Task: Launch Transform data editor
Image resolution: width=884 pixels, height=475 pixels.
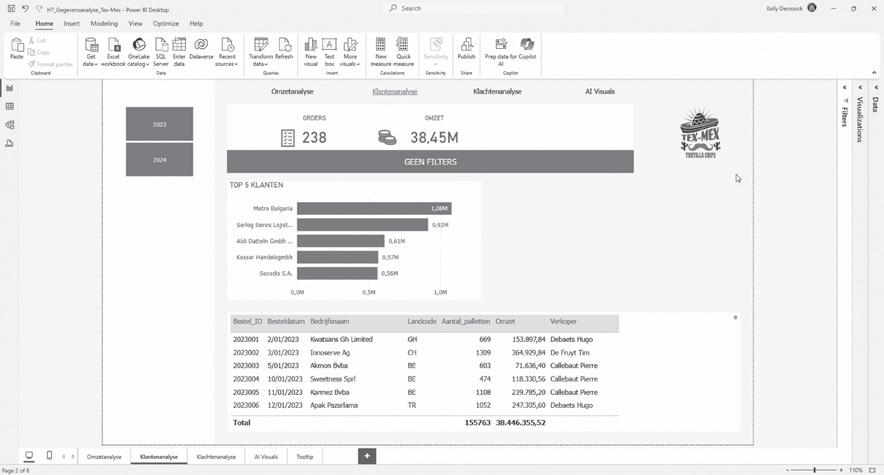Action: pos(260,52)
